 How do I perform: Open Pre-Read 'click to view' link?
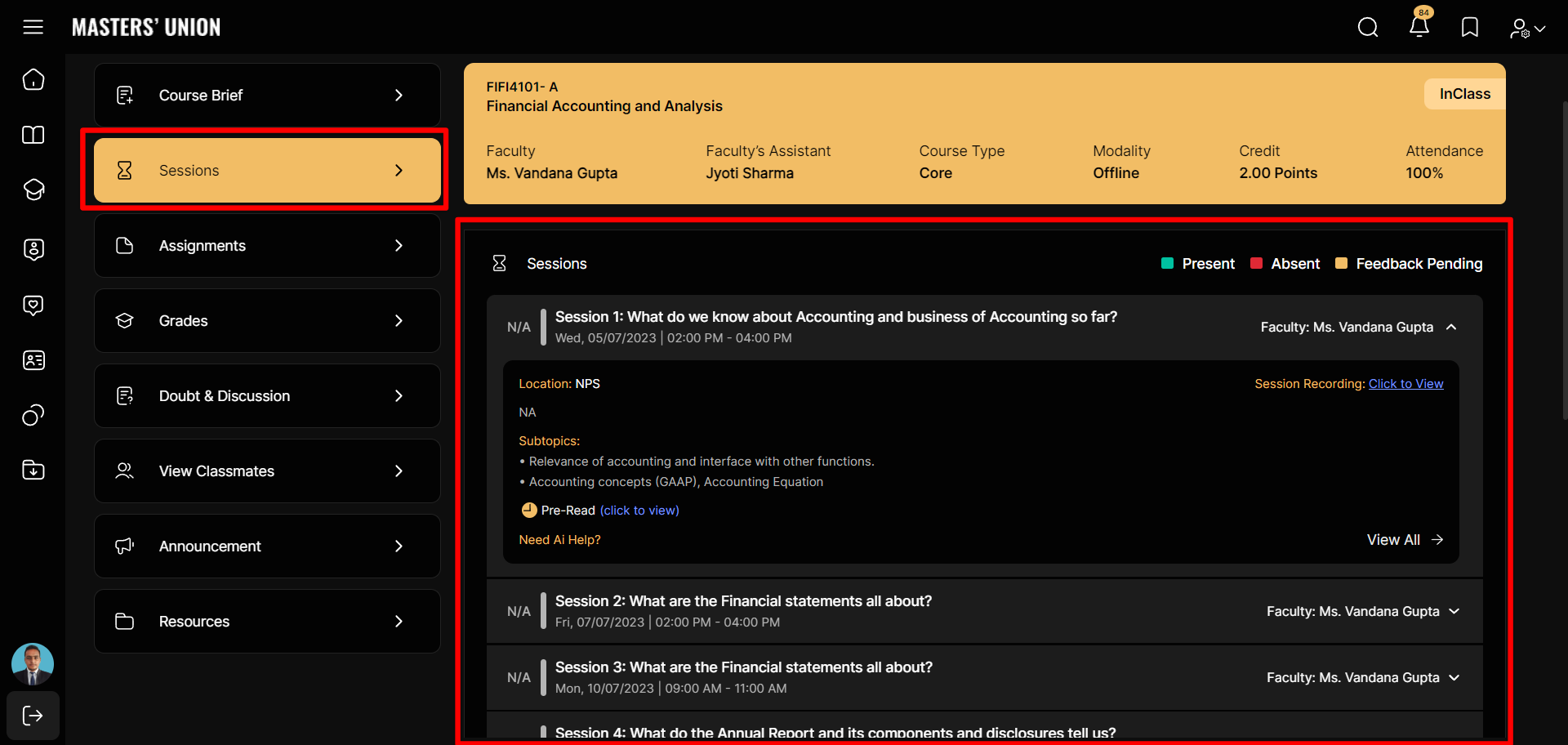click(639, 511)
